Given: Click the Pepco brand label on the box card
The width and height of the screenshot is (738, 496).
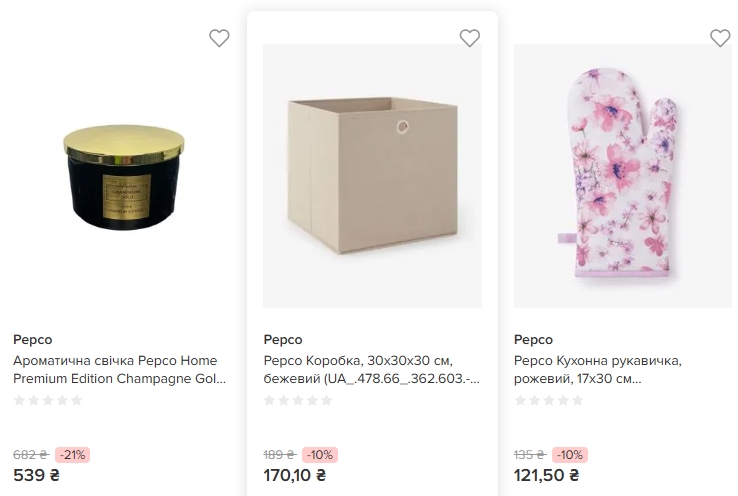Looking at the screenshot, I should point(283,340).
